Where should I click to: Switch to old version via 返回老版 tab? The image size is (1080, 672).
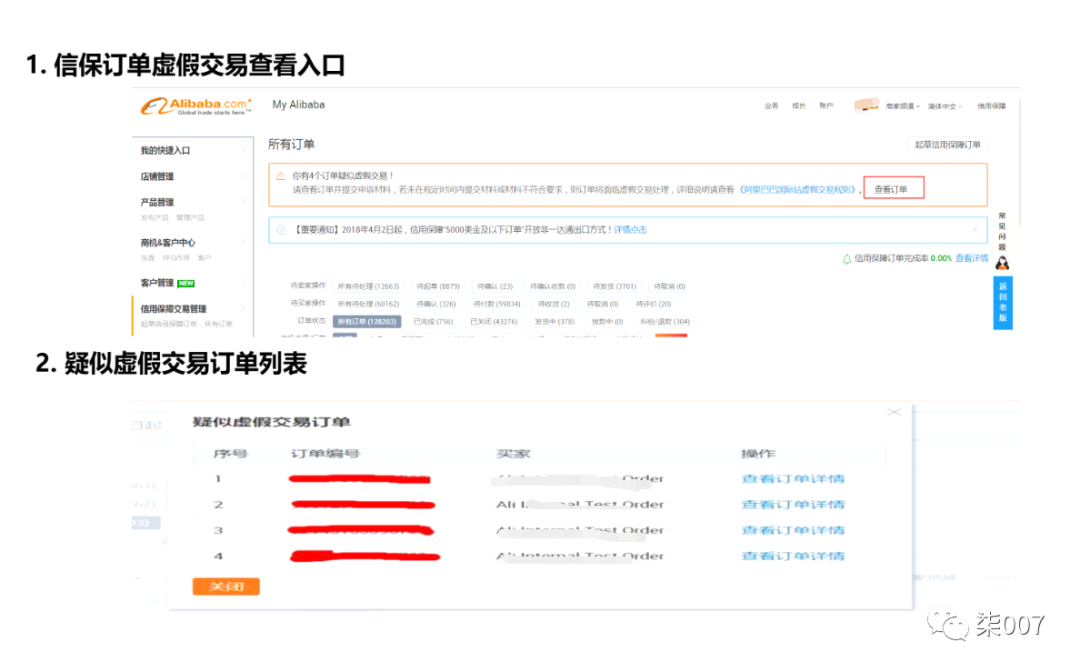pyautogui.click(x=1003, y=302)
